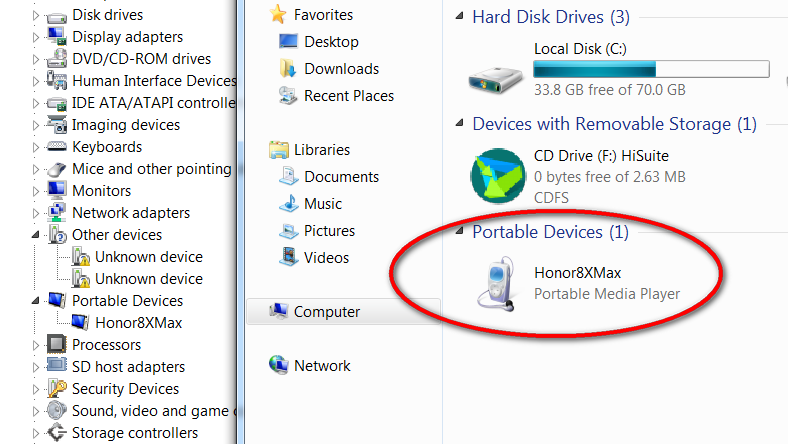Screen dimensions: 788x444
Task: Click the DVD/CD-ROM drives icon
Action: 56,59
